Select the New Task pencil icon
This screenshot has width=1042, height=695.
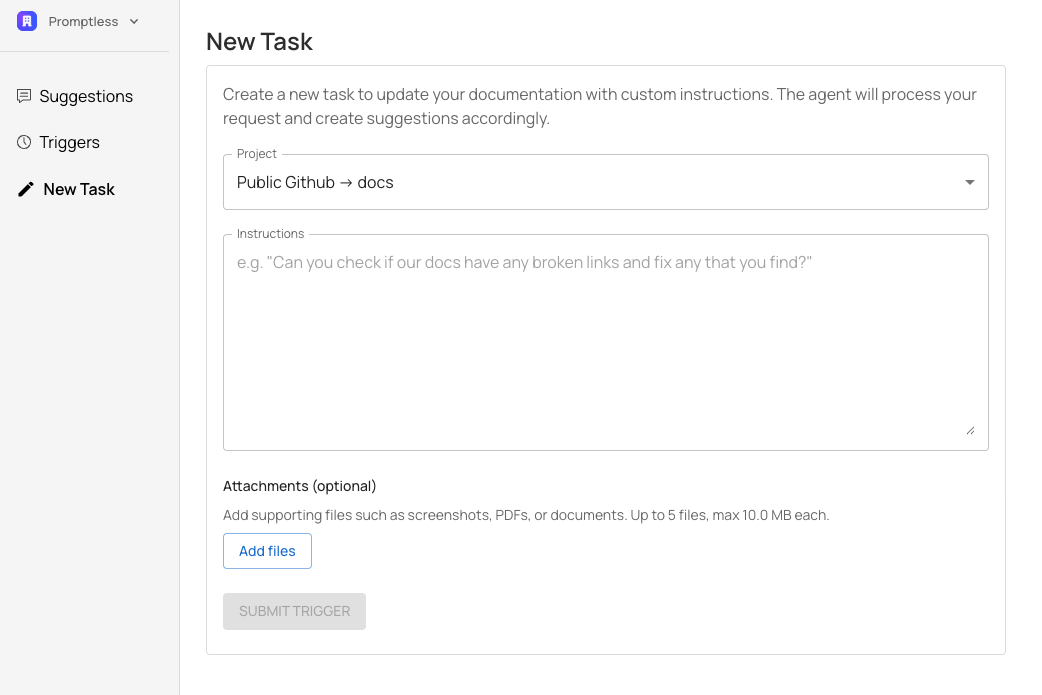point(25,188)
